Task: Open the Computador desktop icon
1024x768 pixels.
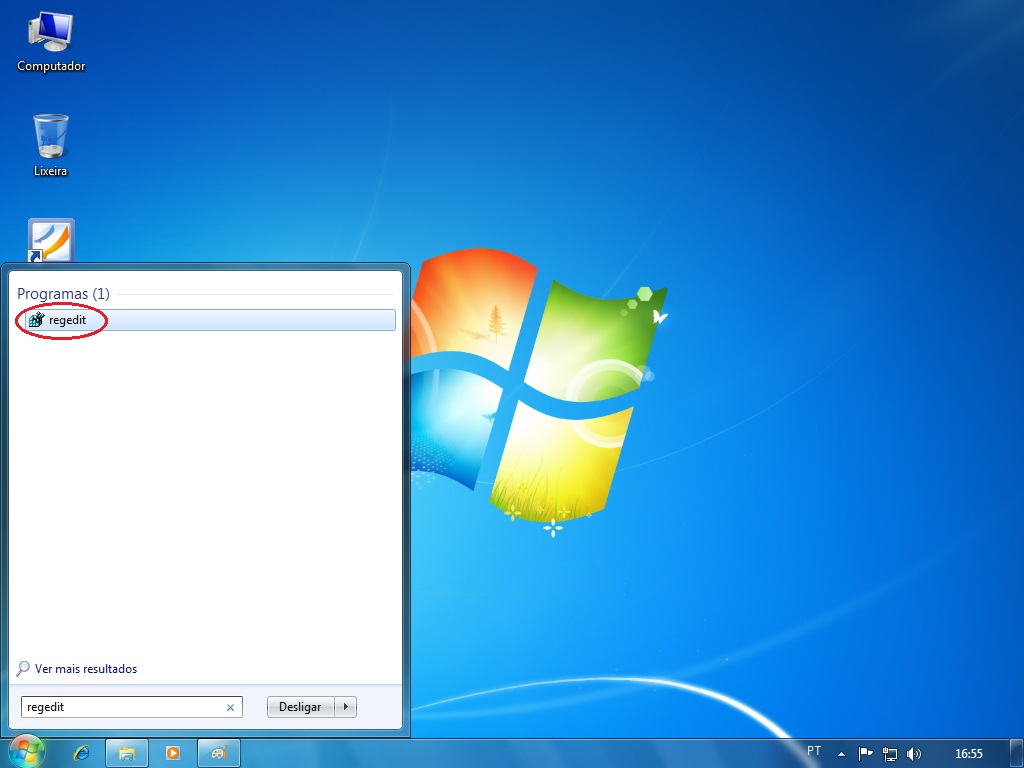Action: (x=51, y=42)
